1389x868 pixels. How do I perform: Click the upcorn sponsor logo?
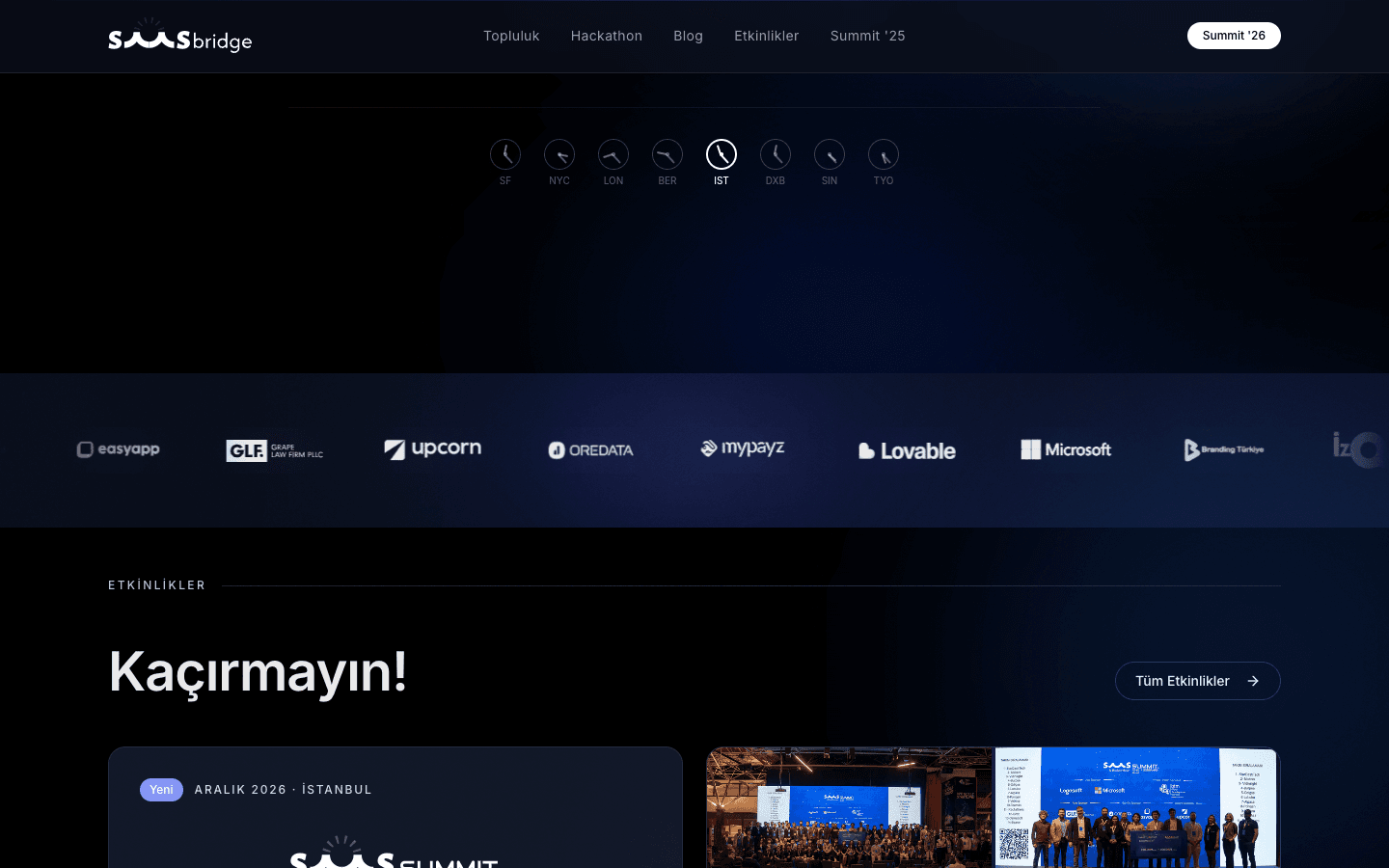click(x=433, y=448)
